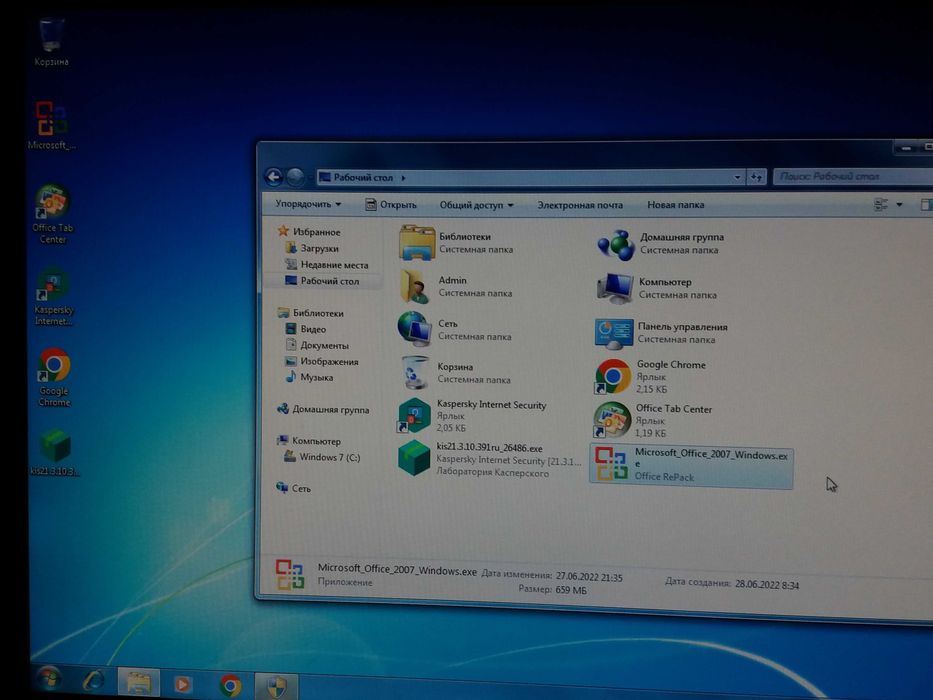Image resolution: width=933 pixels, height=700 pixels.
Task: Click the refresh button beside address bar
Action: point(756,177)
